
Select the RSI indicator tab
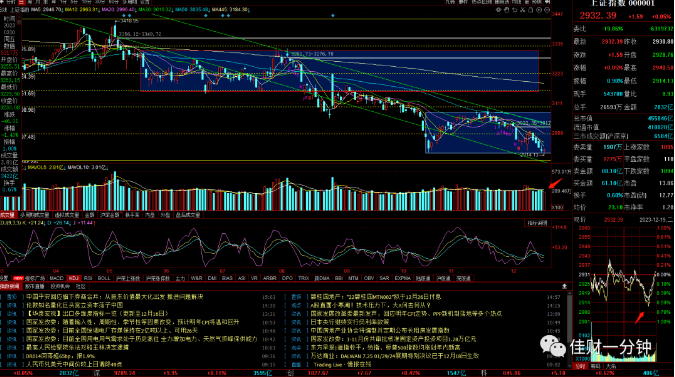click(88, 278)
